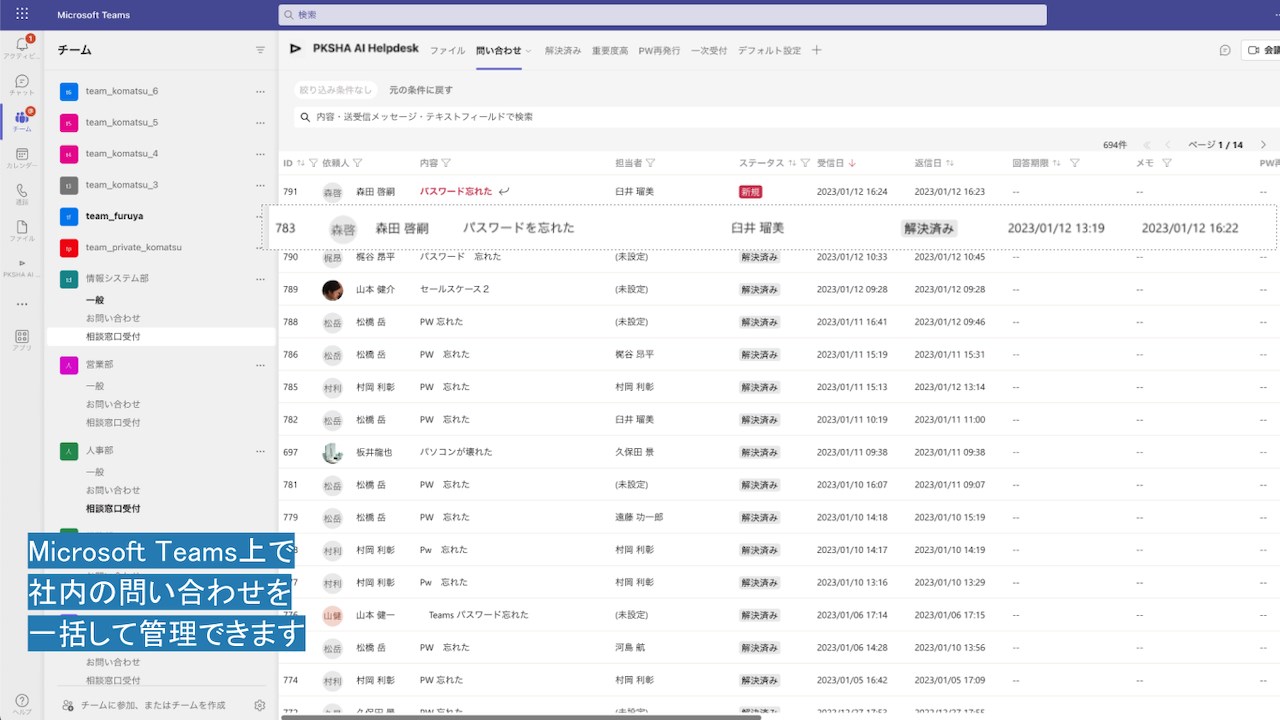Image resolution: width=1280 pixels, height=720 pixels.
Task: Click 元の条件に戻す button
Action: (x=421, y=90)
